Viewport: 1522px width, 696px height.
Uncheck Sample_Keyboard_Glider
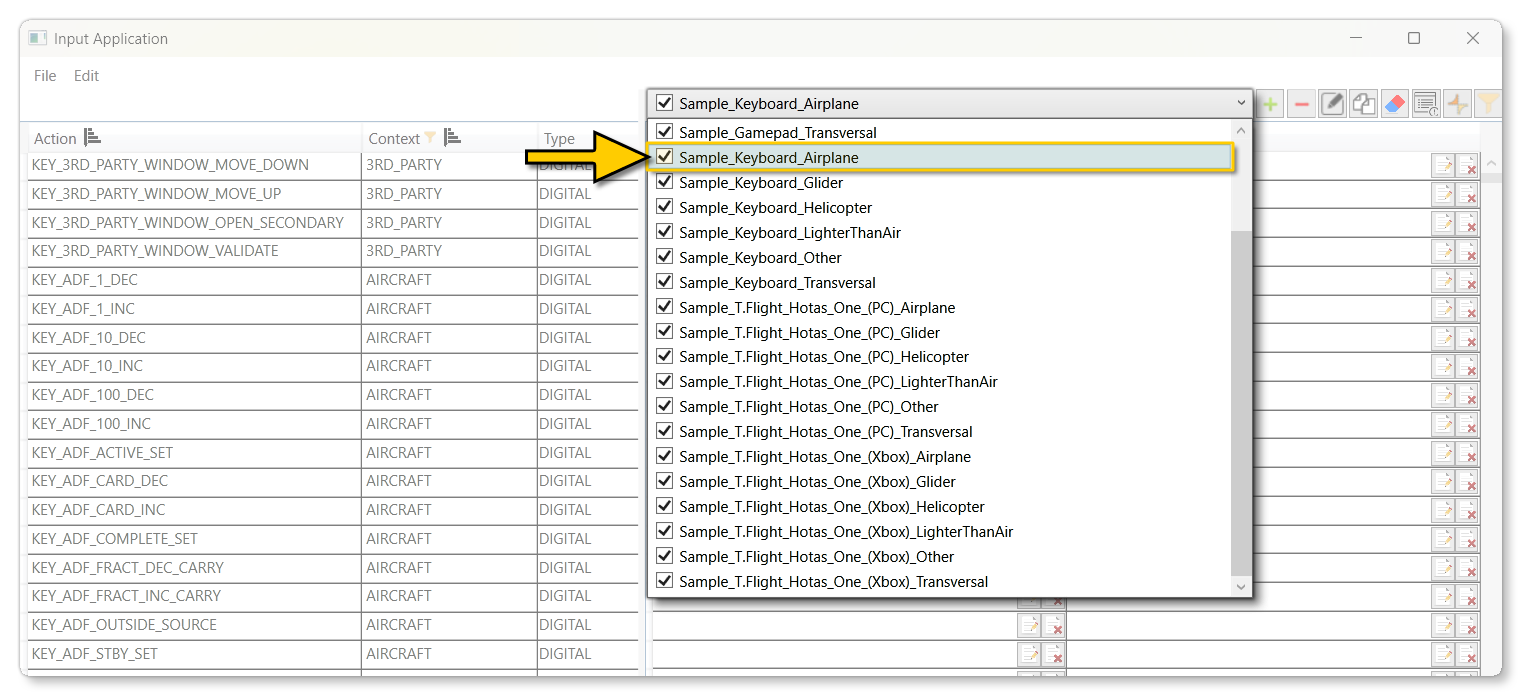coord(664,182)
